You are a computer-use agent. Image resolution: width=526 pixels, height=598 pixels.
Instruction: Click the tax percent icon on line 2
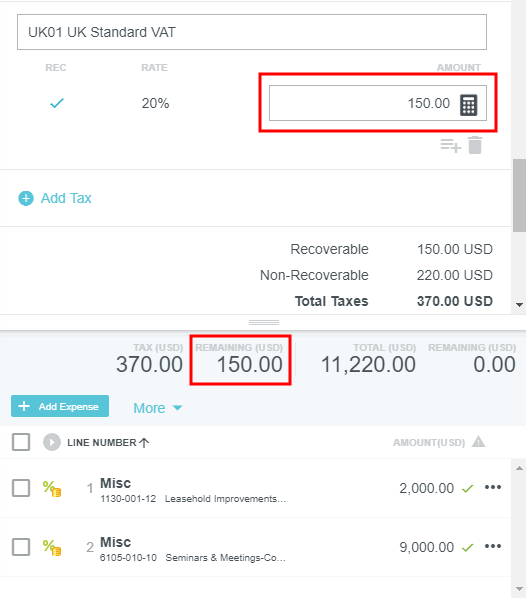pyautogui.click(x=52, y=548)
